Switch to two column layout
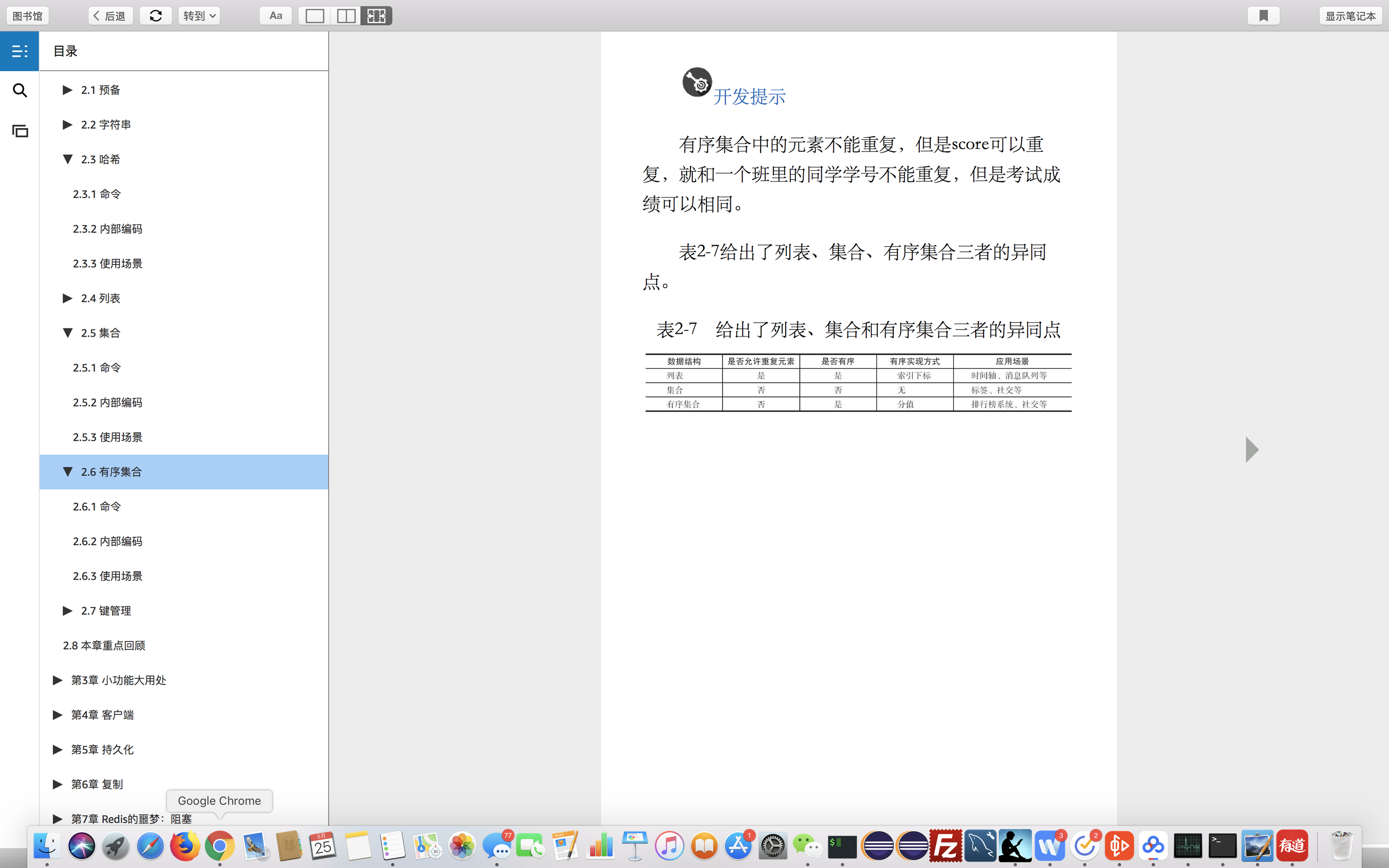This screenshot has width=1389, height=868. point(345,16)
